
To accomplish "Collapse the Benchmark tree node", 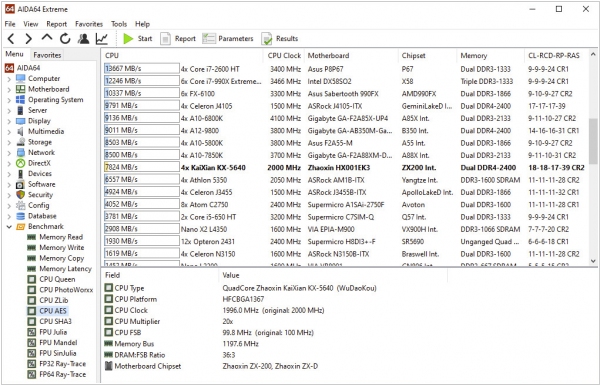I will pos(9,227).
